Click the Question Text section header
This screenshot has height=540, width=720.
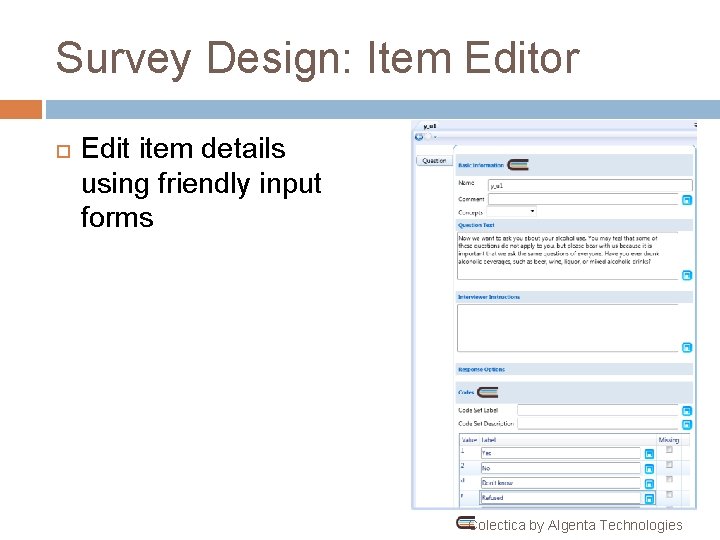pos(574,225)
